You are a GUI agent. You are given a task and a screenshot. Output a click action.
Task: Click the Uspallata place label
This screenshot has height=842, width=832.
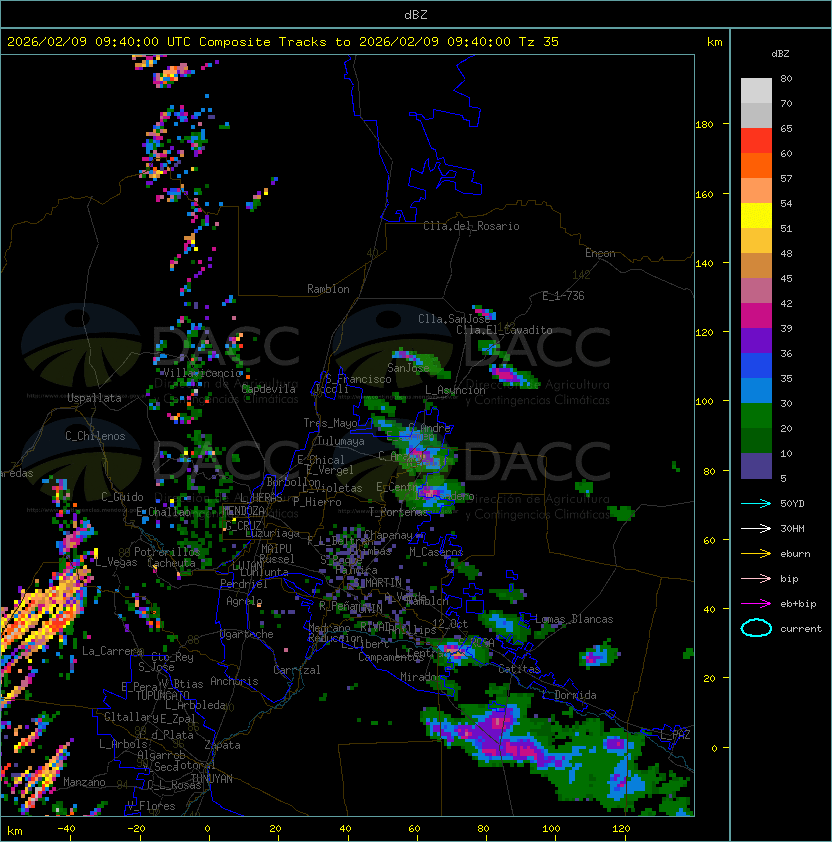pos(94,398)
